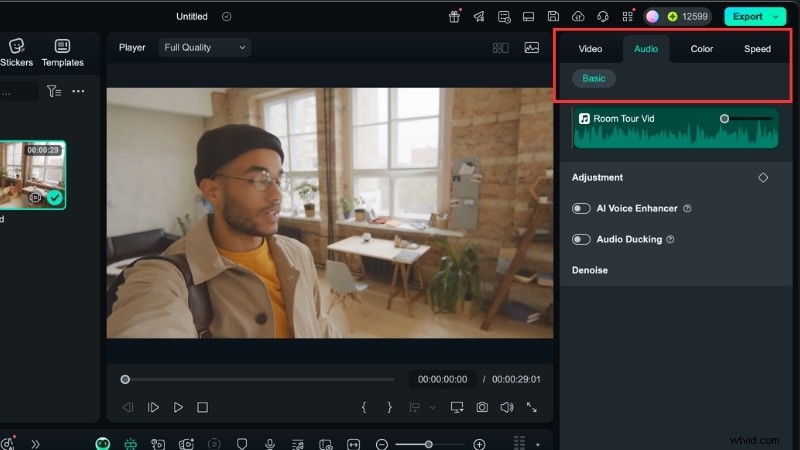This screenshot has width=800, height=450.
Task: Click the AI music note icon at bottom left
Action: pyautogui.click(x=7, y=443)
